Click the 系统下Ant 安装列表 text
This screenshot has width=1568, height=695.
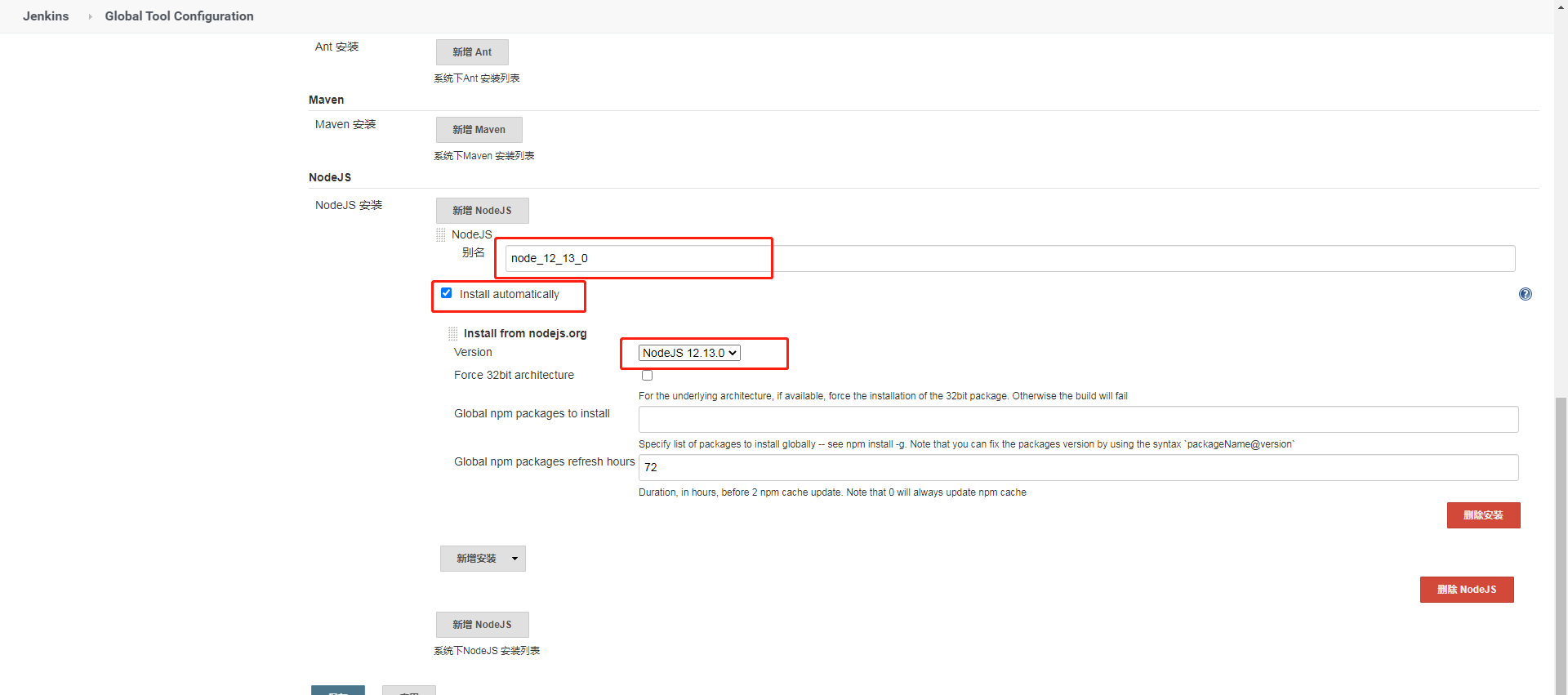pyautogui.click(x=477, y=78)
